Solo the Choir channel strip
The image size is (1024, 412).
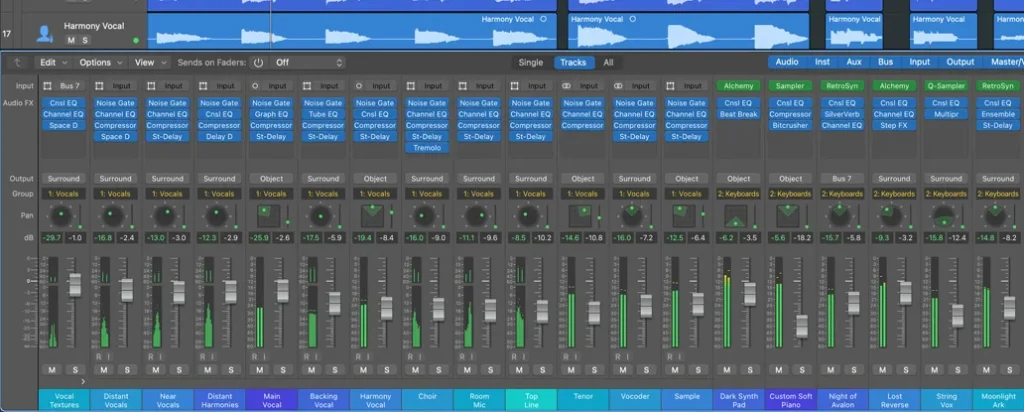pos(439,370)
